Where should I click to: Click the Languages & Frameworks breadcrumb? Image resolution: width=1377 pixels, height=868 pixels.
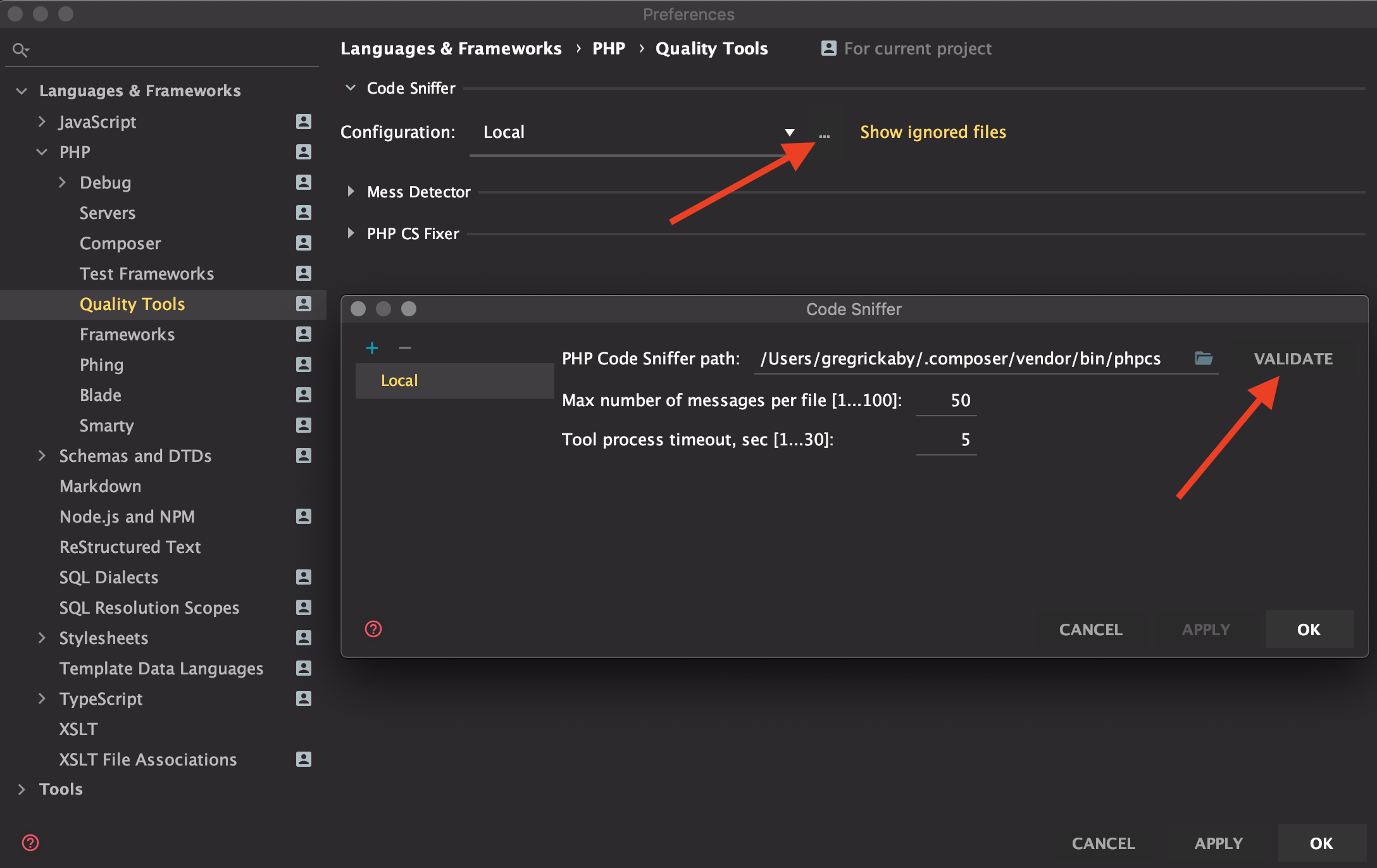451,47
